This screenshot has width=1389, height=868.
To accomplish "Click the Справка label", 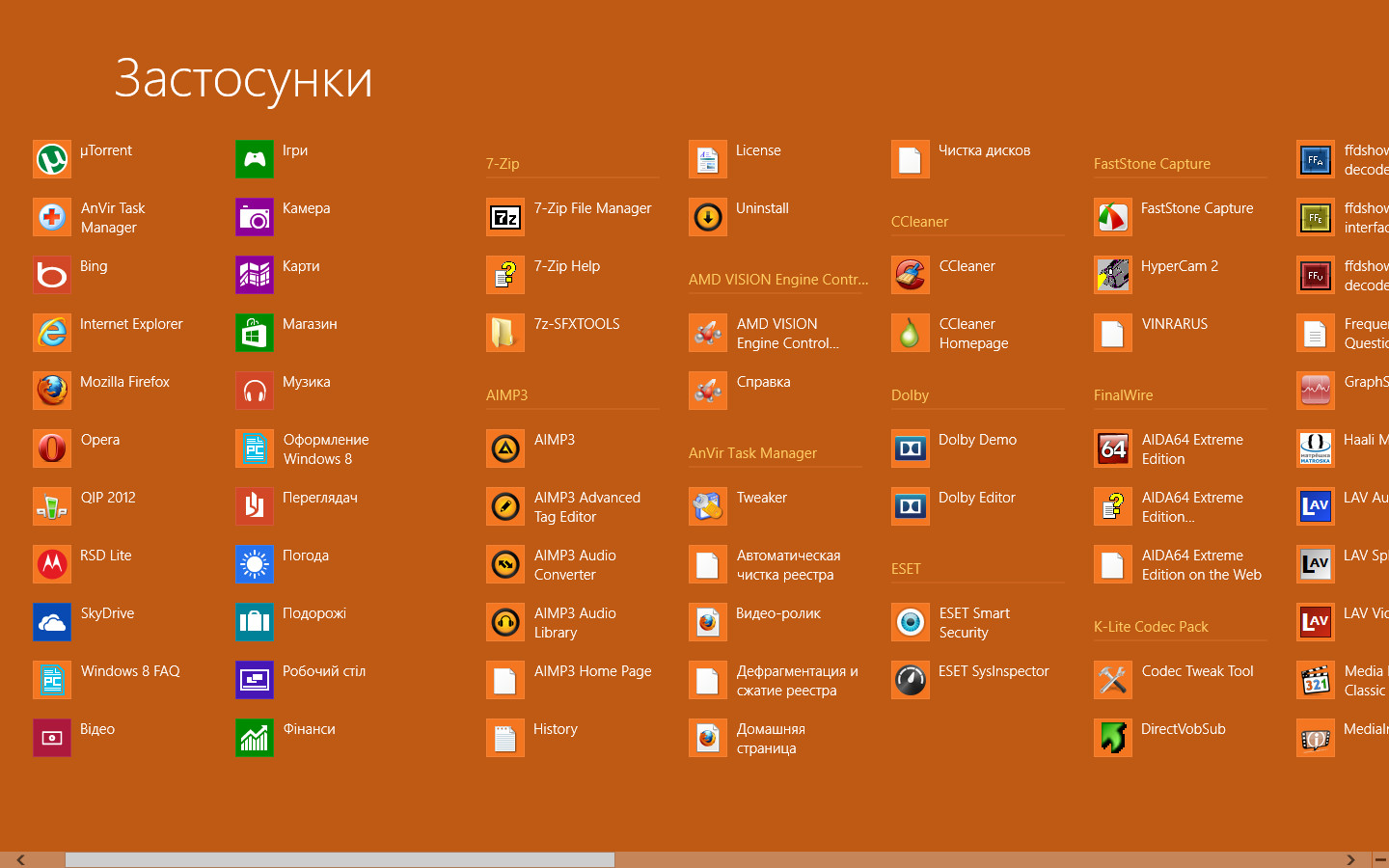I will (x=764, y=382).
